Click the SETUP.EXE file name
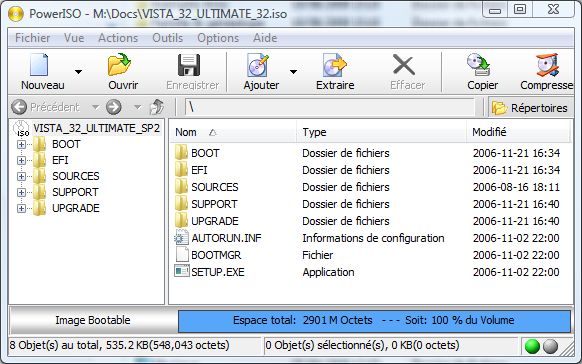Viewport: 582px width, 364px height. coord(218,272)
